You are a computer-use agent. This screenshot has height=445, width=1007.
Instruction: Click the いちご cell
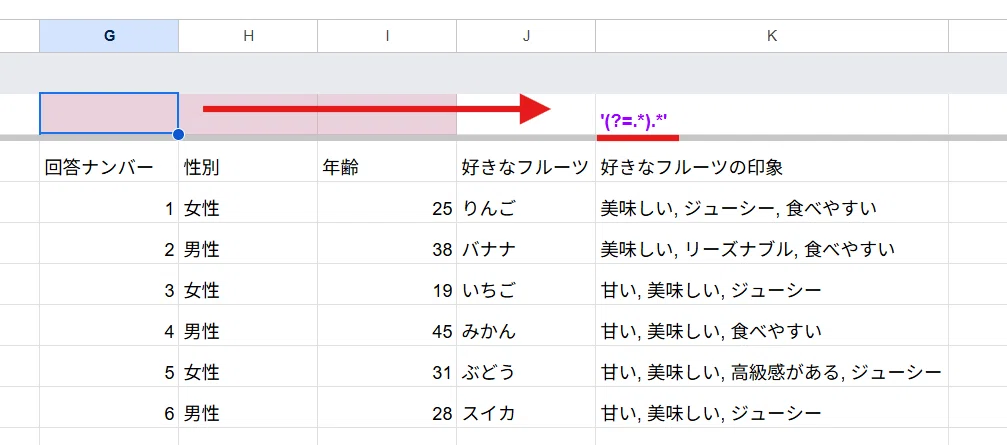(526, 291)
